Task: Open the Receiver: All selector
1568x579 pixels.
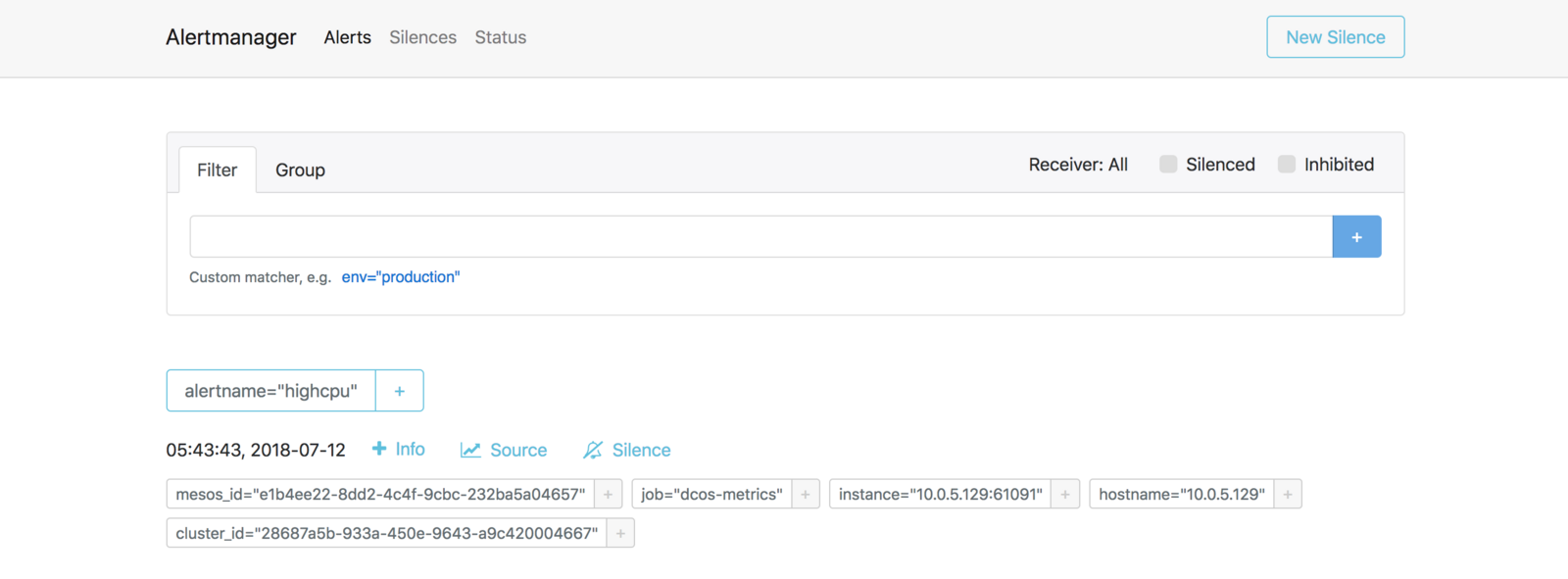Action: (1078, 165)
